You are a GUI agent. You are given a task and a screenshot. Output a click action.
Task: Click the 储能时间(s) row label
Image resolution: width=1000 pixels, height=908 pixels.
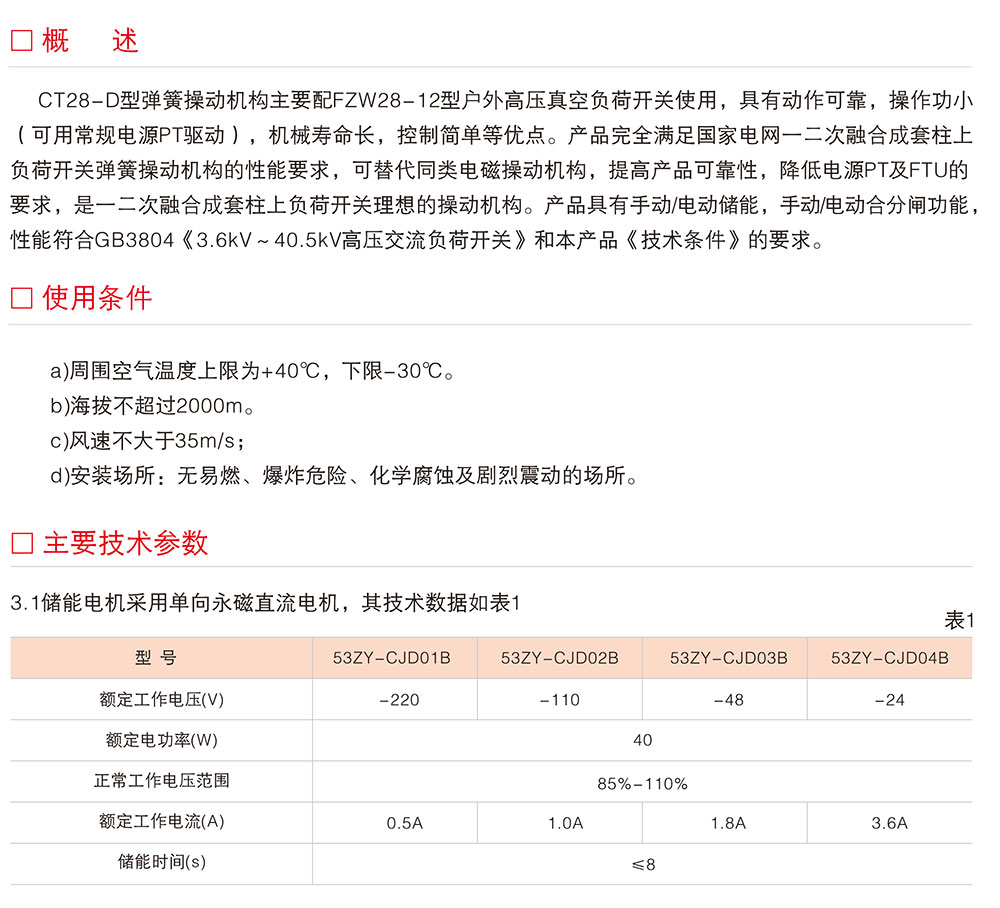pyautogui.click(x=161, y=862)
